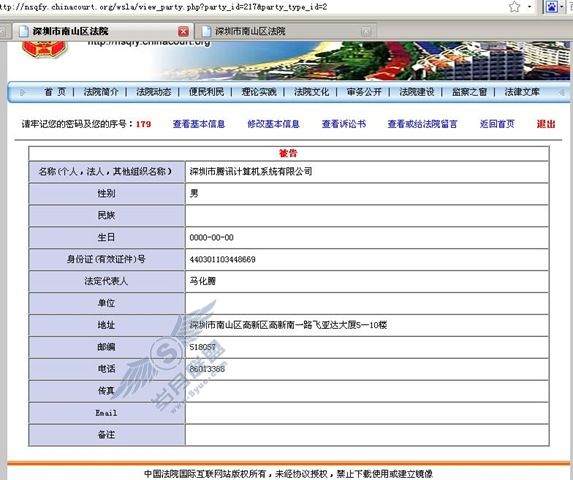Open the 便民利民 navigation item

[206, 92]
